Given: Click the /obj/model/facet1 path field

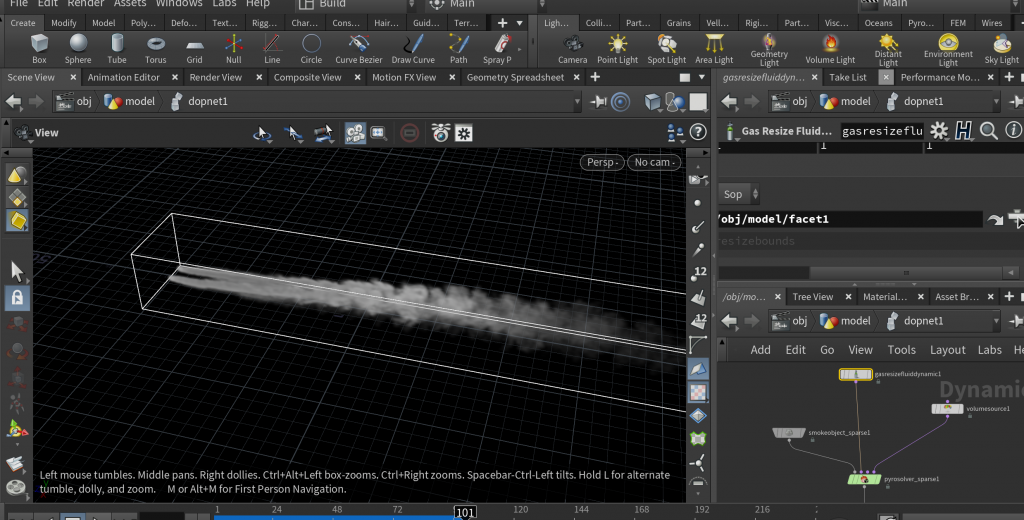Looking at the screenshot, I should point(850,219).
